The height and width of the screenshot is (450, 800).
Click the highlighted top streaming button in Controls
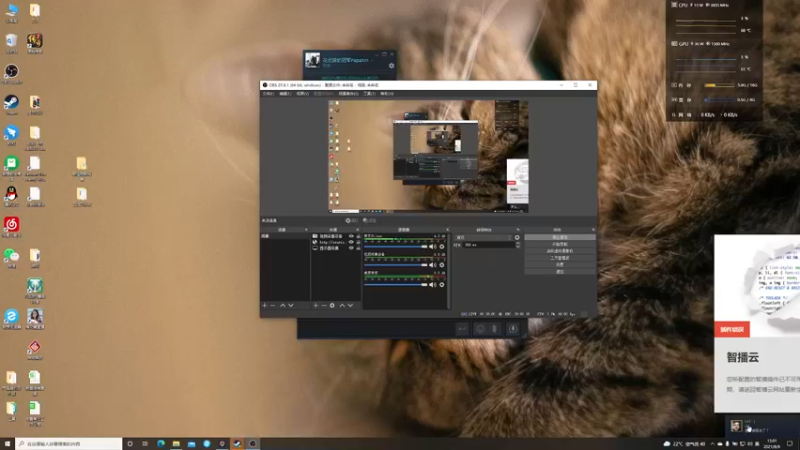560,237
